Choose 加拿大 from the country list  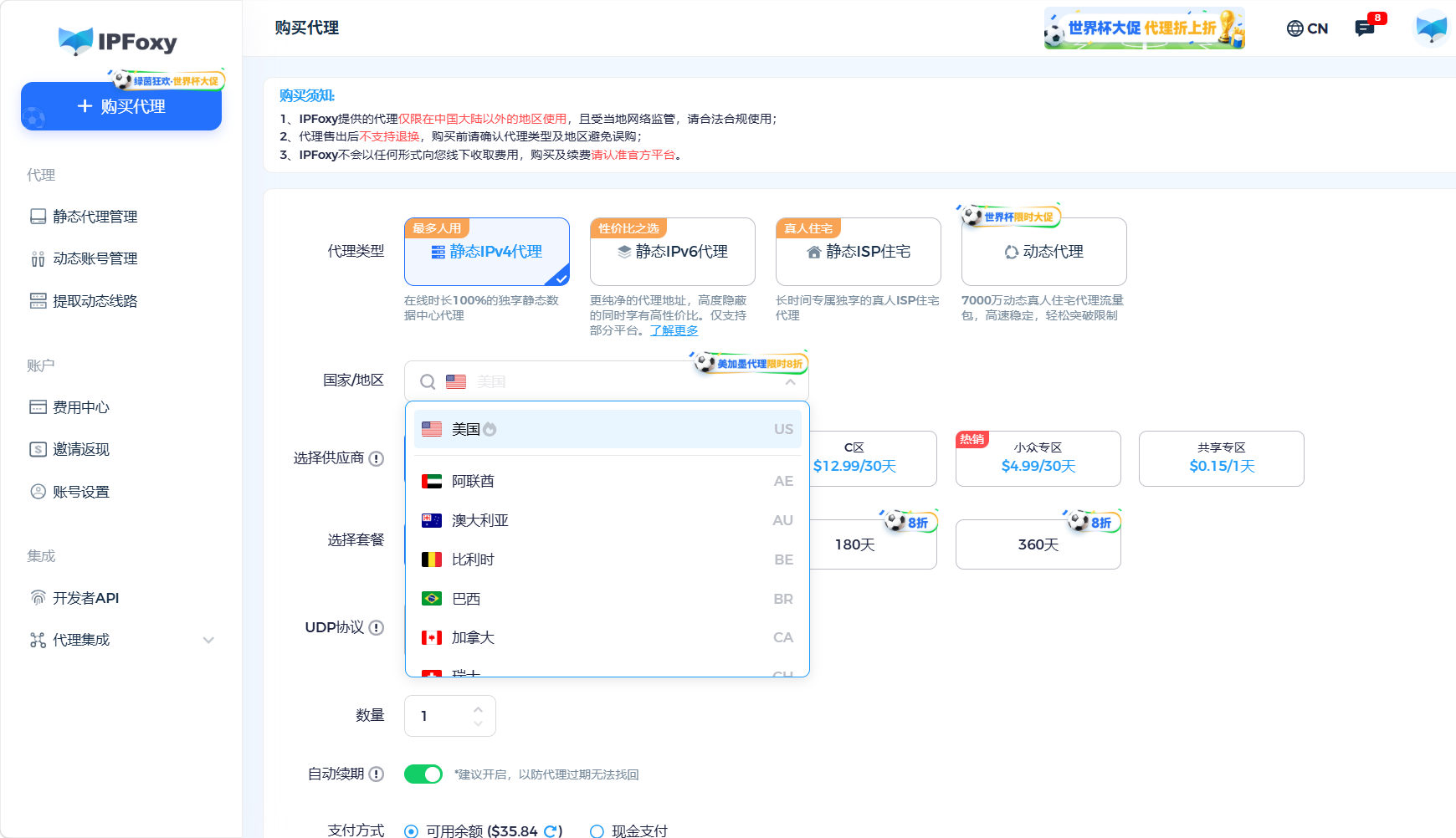tap(608, 637)
